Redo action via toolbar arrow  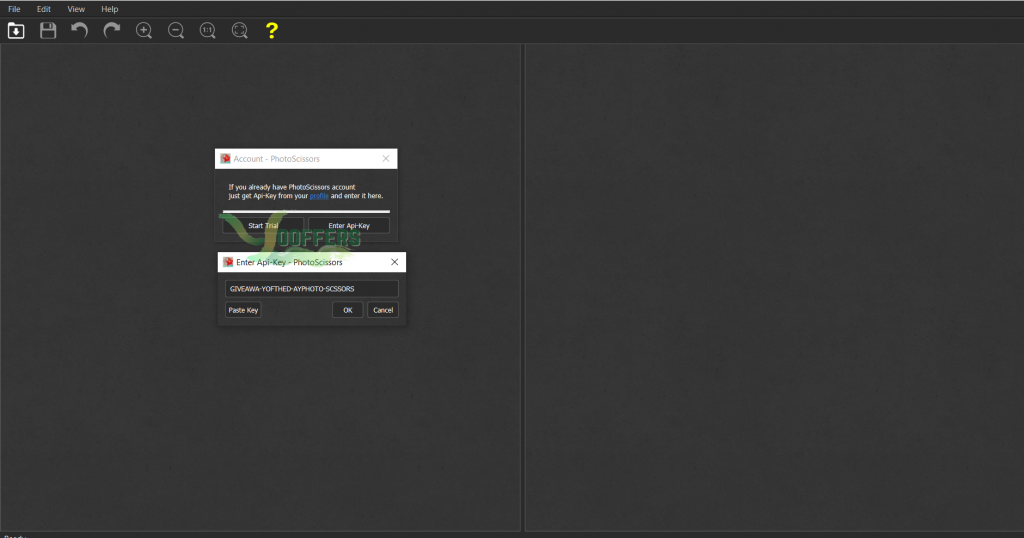112,31
